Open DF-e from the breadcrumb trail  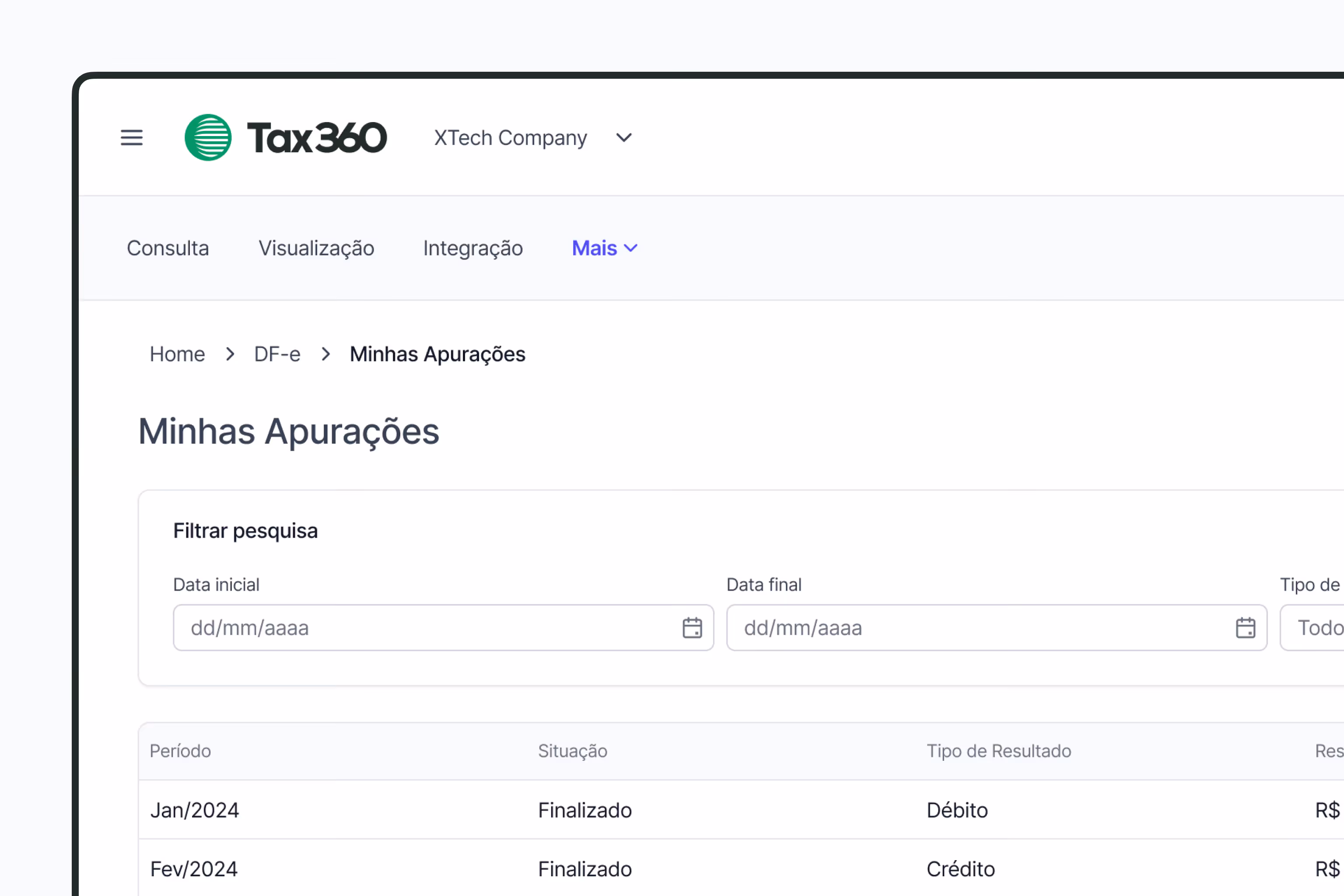278,353
